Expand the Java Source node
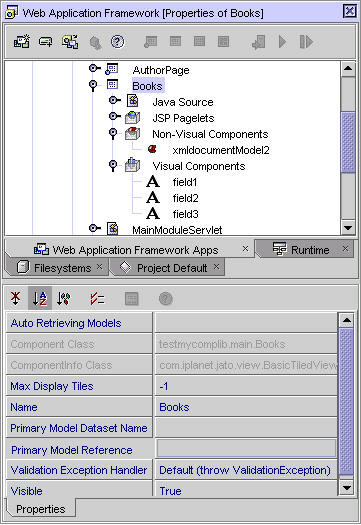Viewport: 361px width, 525px height. (114, 100)
